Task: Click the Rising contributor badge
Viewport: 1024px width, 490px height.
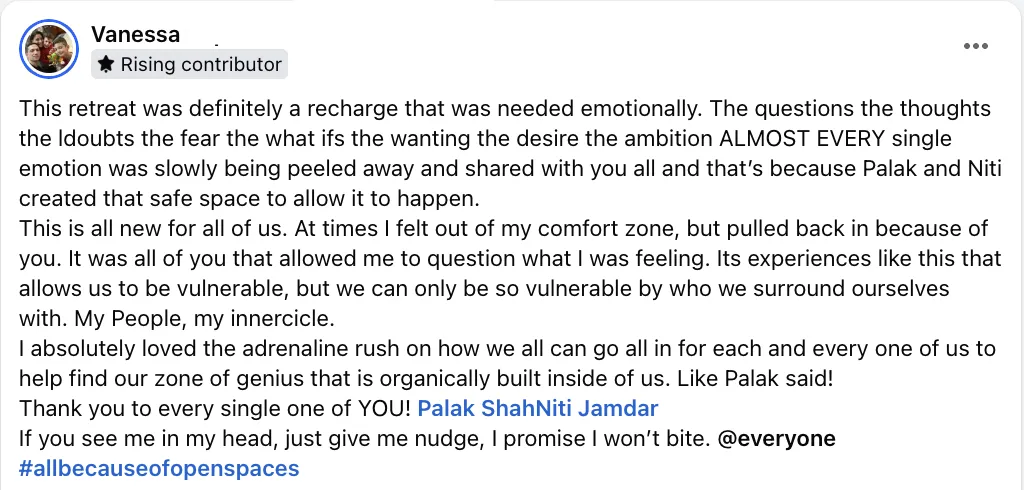Action: (190, 65)
